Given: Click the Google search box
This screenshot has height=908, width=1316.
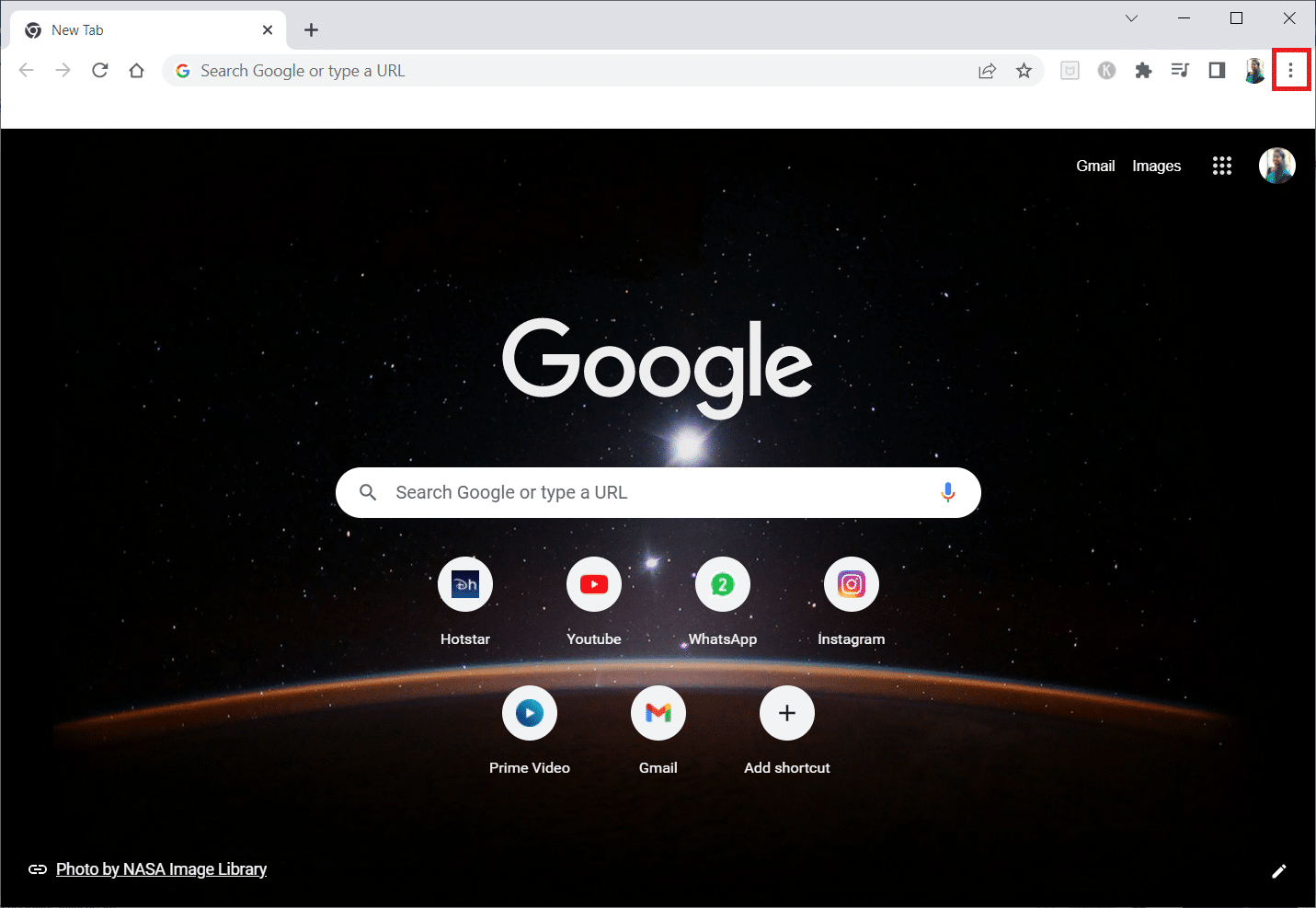Looking at the screenshot, I should click(658, 492).
